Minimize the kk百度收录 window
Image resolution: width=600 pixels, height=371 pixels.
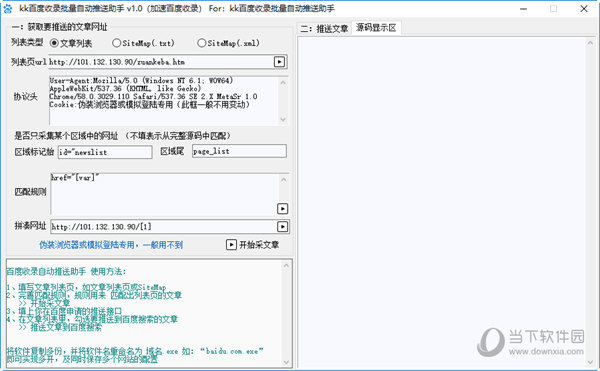(523, 8)
